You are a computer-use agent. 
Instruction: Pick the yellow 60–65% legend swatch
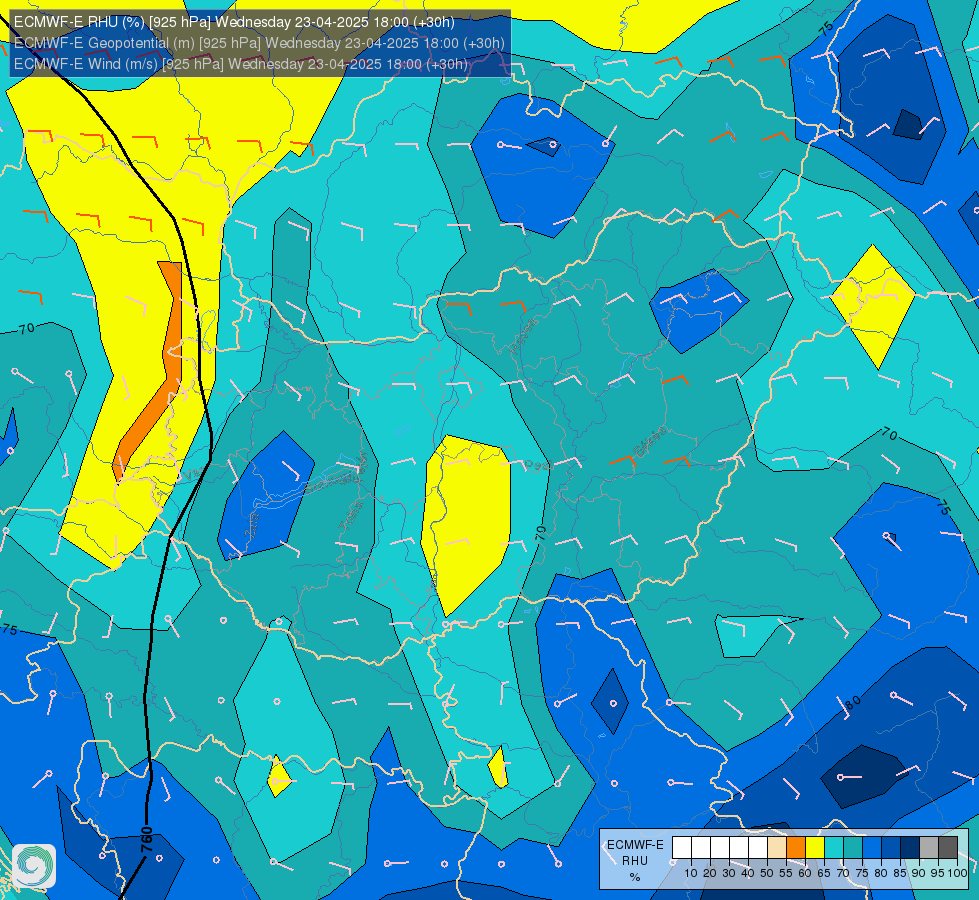(x=815, y=847)
